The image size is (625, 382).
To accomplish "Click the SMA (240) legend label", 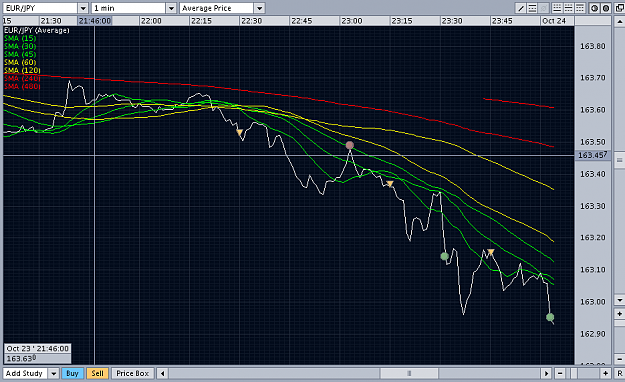I will [x=22, y=78].
